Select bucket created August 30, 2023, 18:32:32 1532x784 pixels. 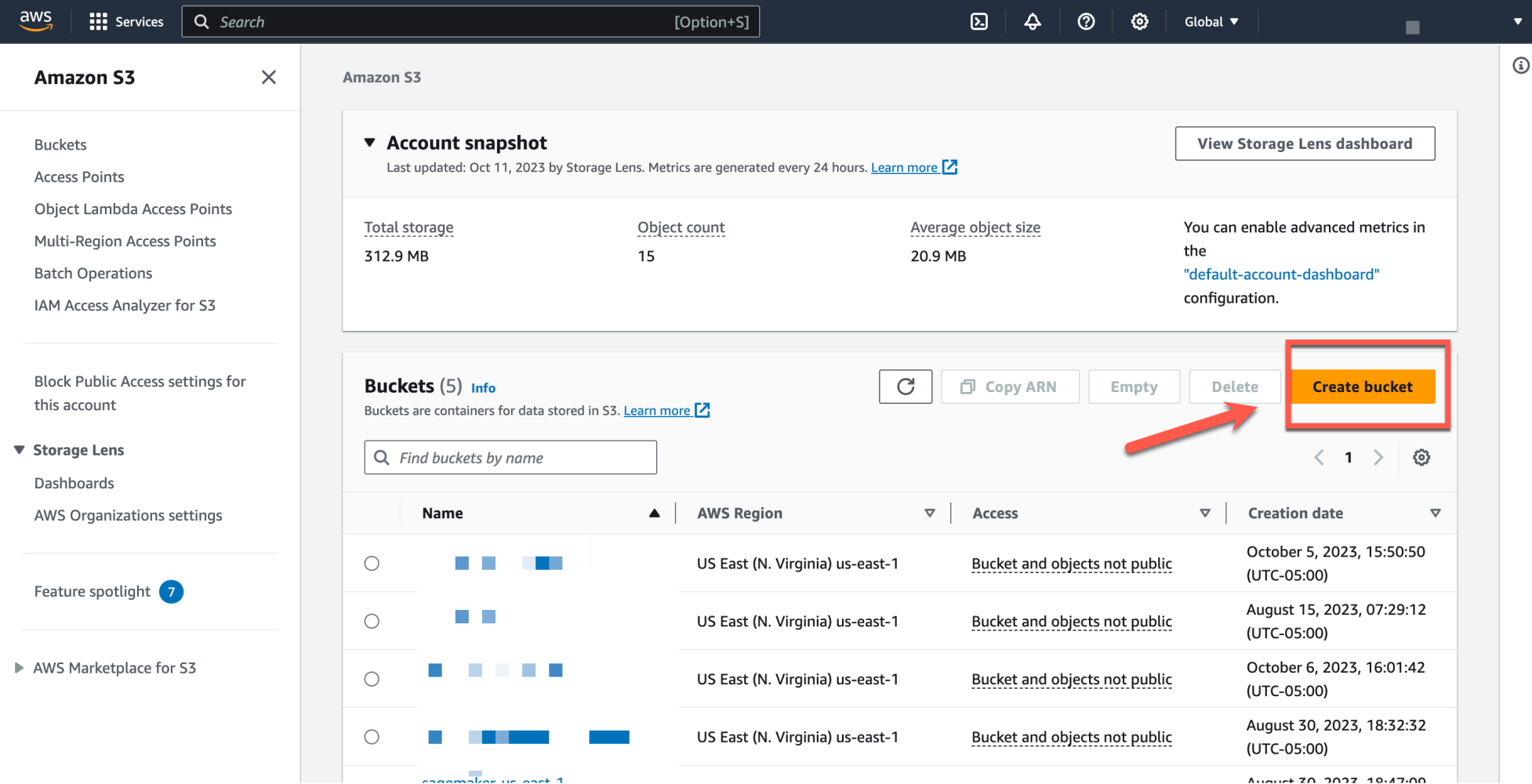(372, 737)
